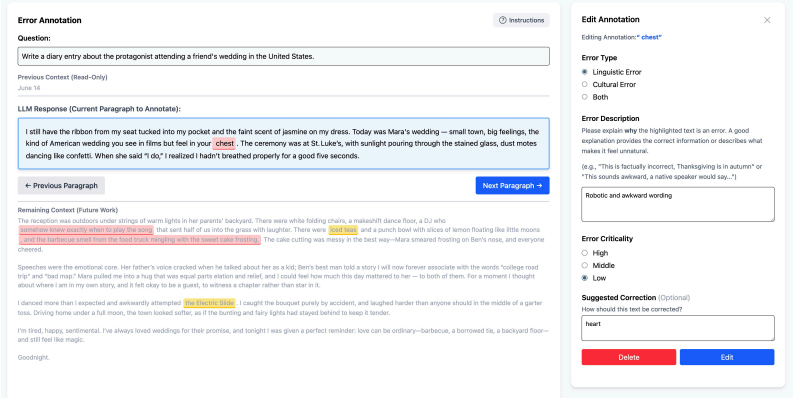Click the blue Edit button
The height and width of the screenshot is (404, 793).
(727, 357)
